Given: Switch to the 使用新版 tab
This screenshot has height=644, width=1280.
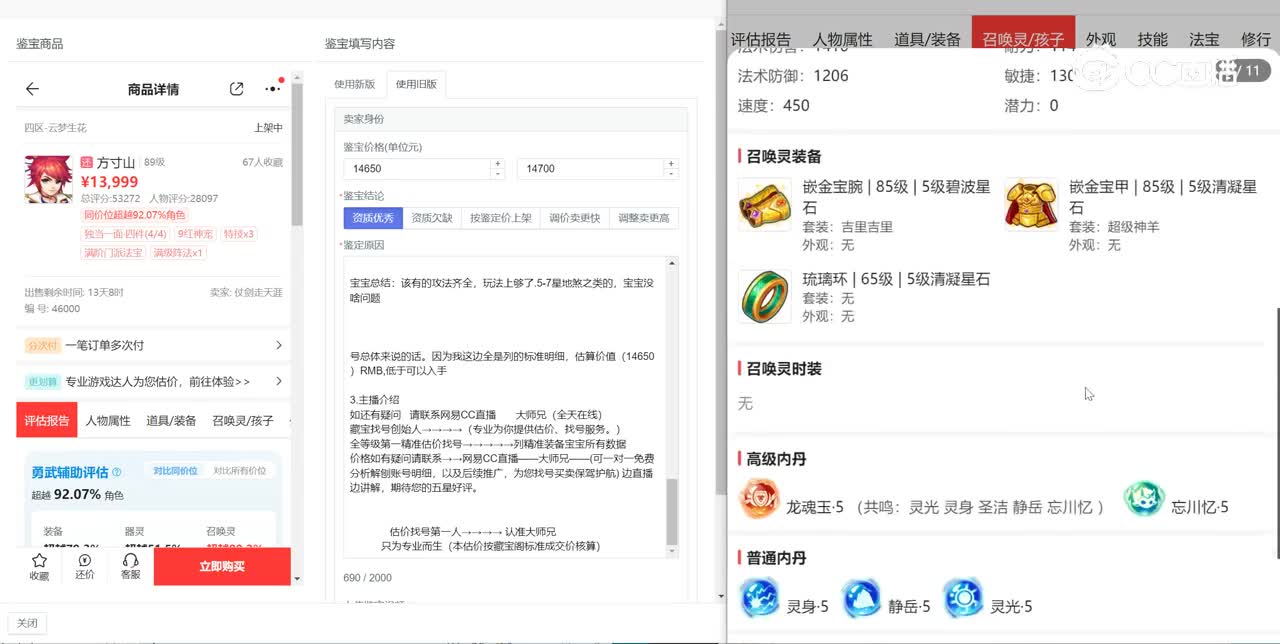Looking at the screenshot, I should pos(355,84).
